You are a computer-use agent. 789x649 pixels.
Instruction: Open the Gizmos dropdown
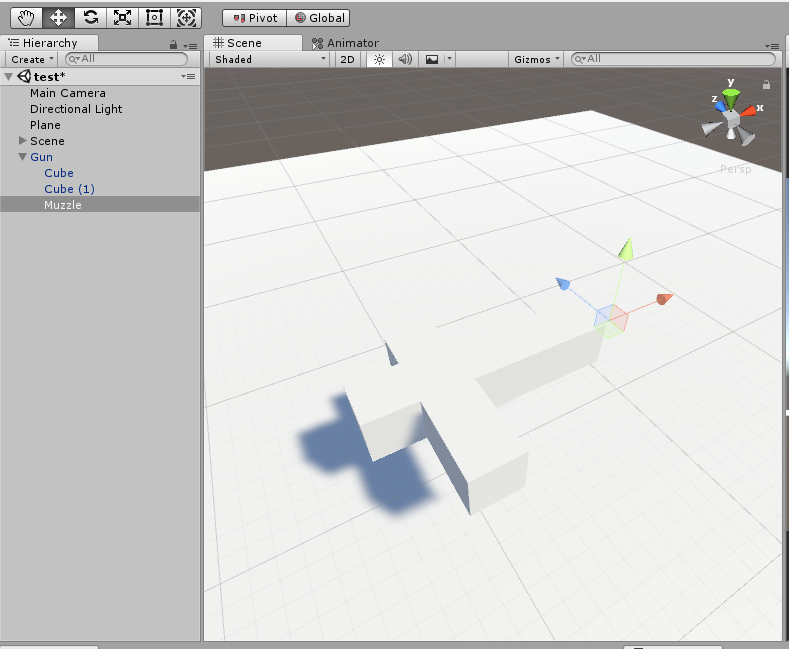click(536, 59)
